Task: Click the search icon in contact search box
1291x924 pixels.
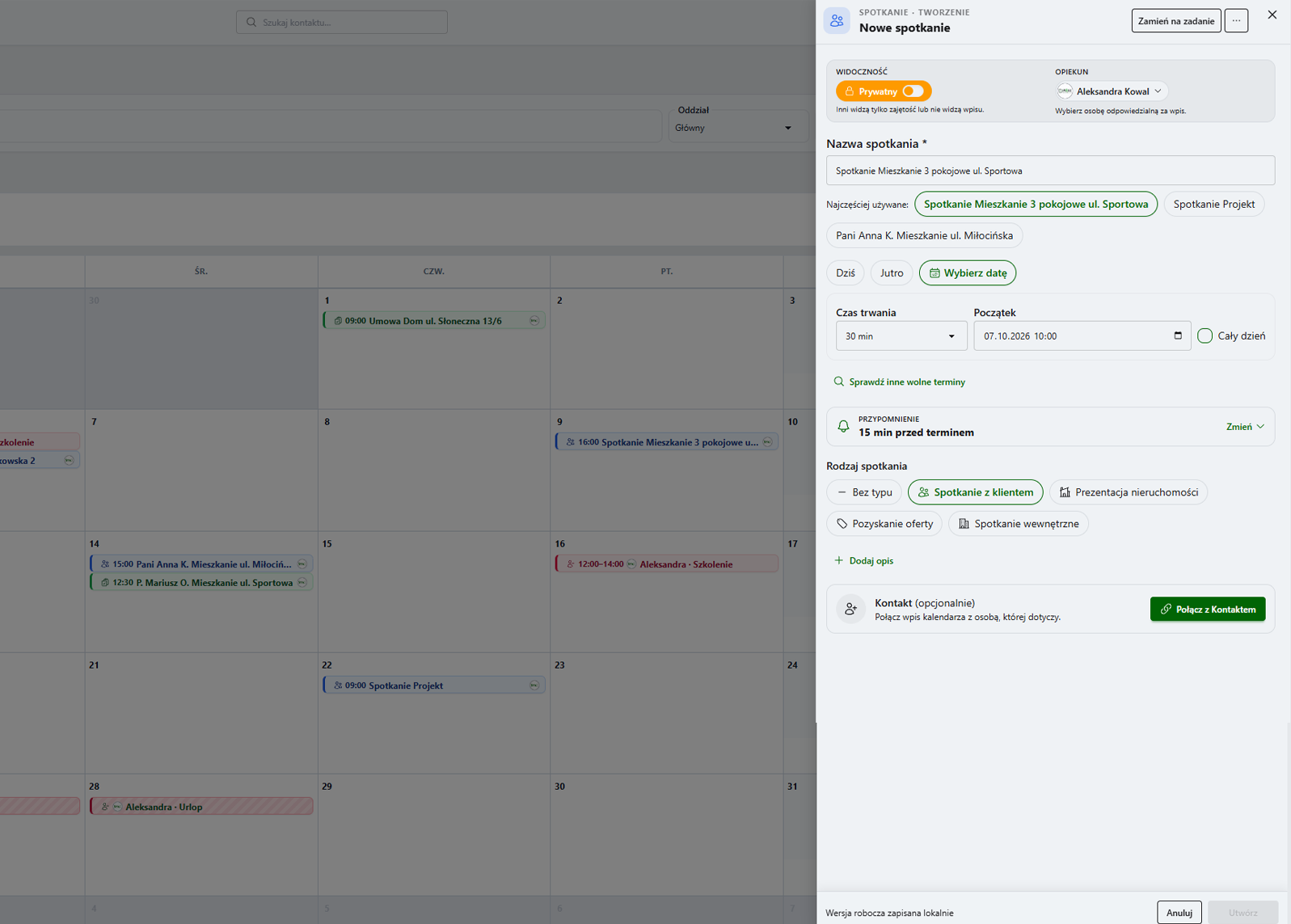Action: pos(251,23)
